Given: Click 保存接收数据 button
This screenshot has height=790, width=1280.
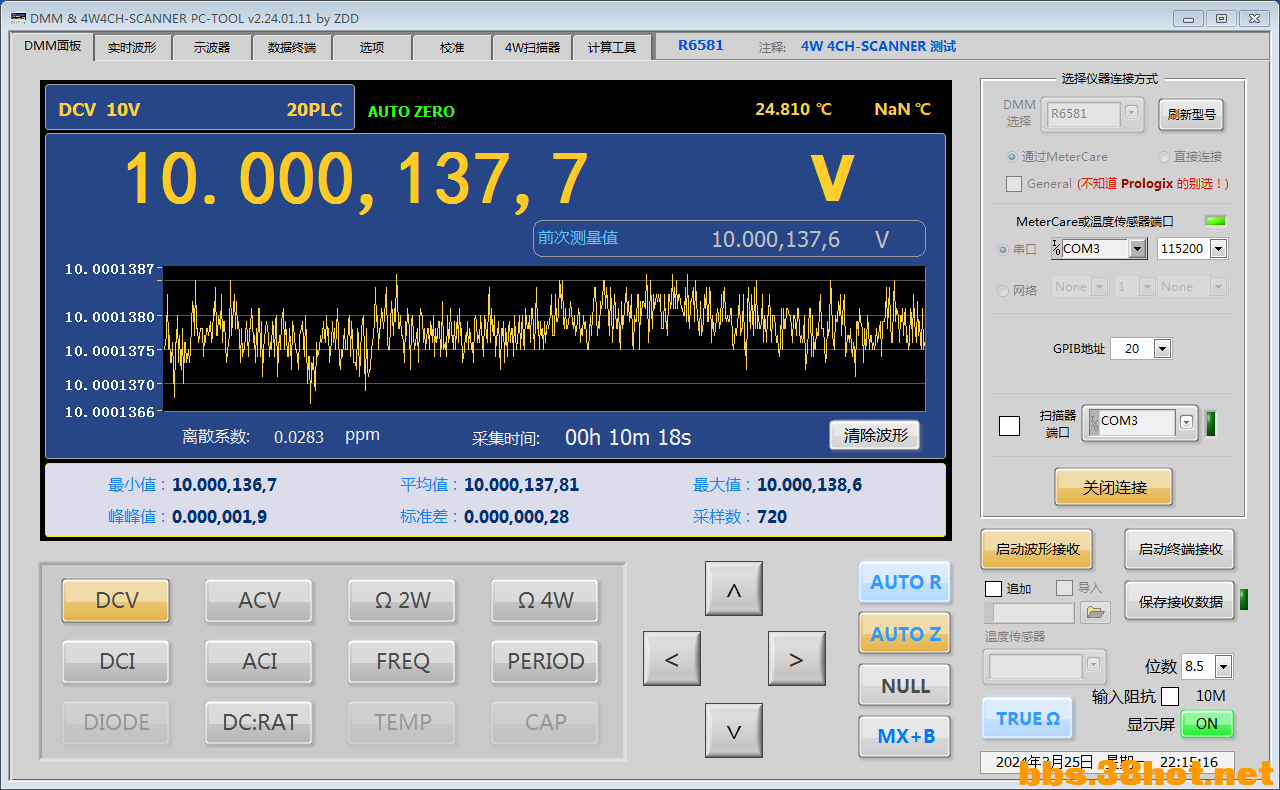Looking at the screenshot, I should (x=1180, y=602).
